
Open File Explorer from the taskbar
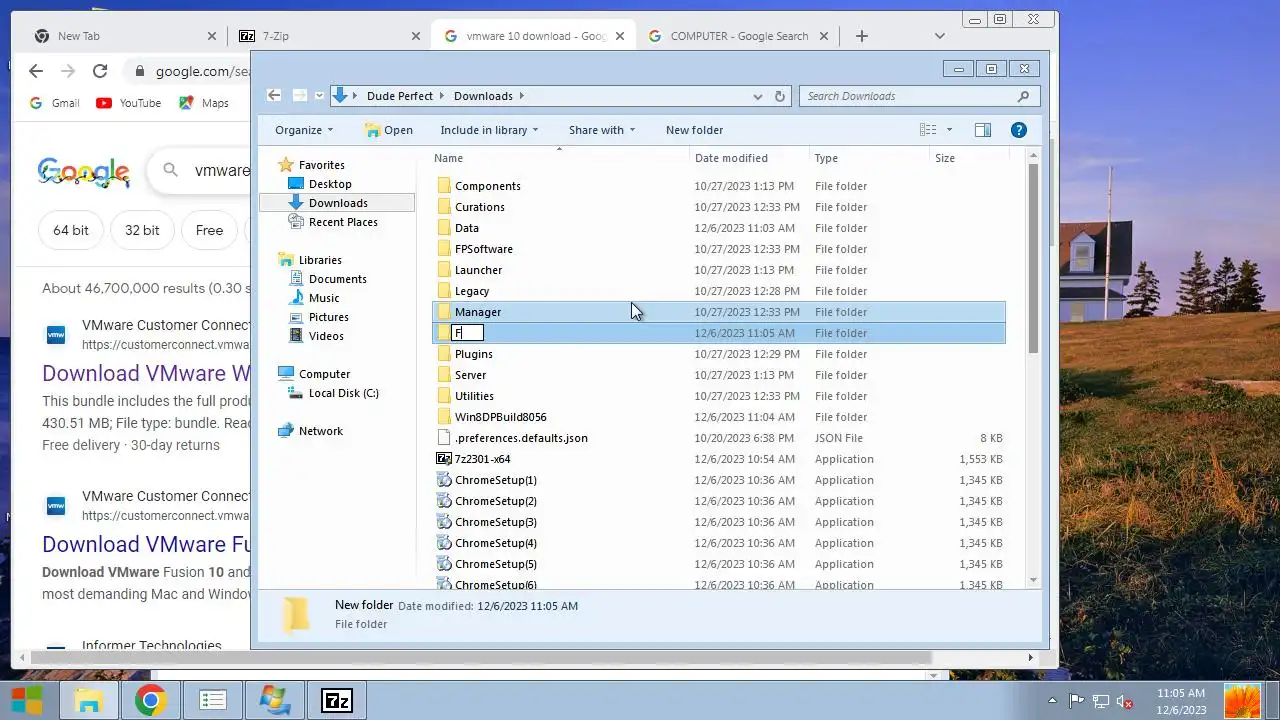point(88,700)
